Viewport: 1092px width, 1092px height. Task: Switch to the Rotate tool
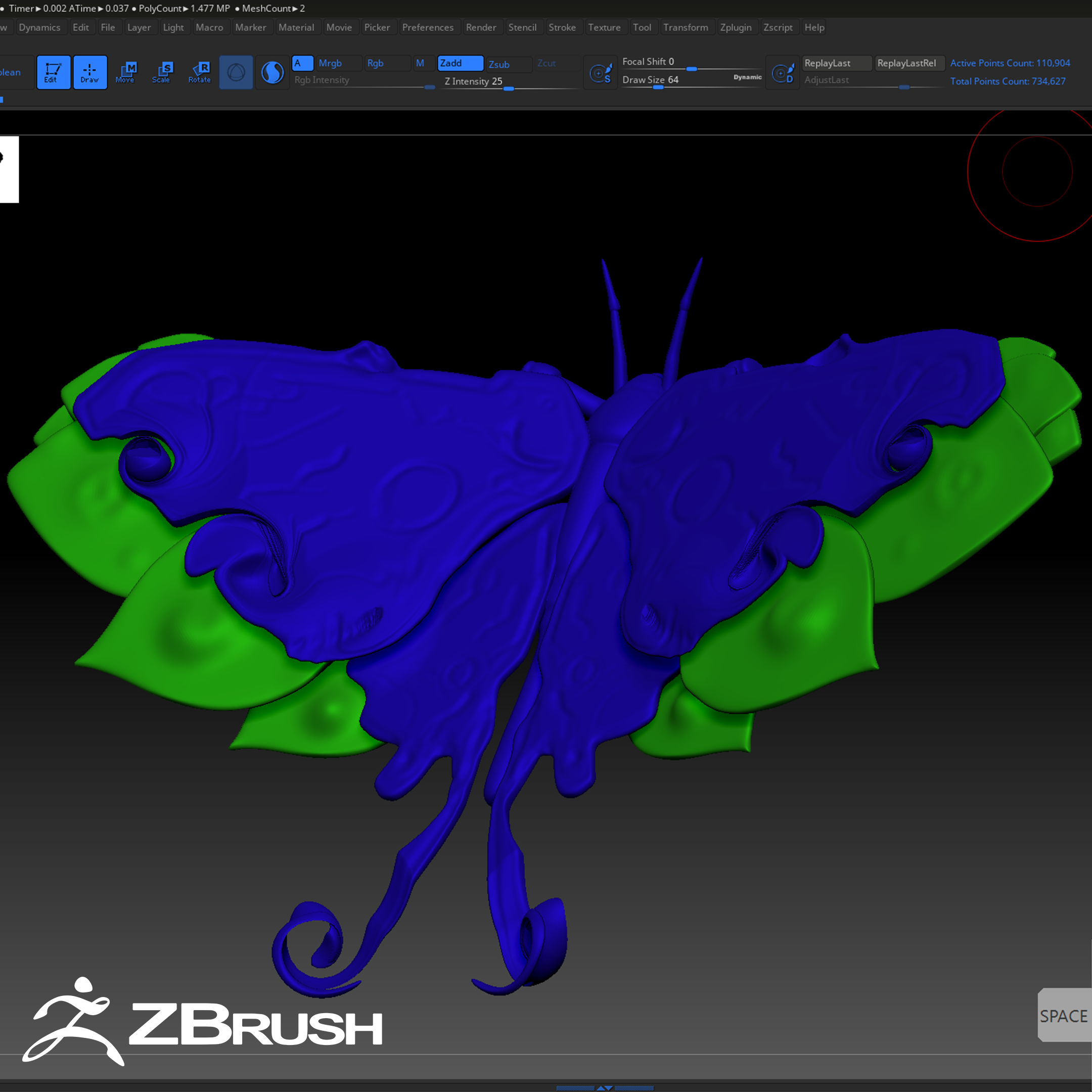click(x=200, y=72)
